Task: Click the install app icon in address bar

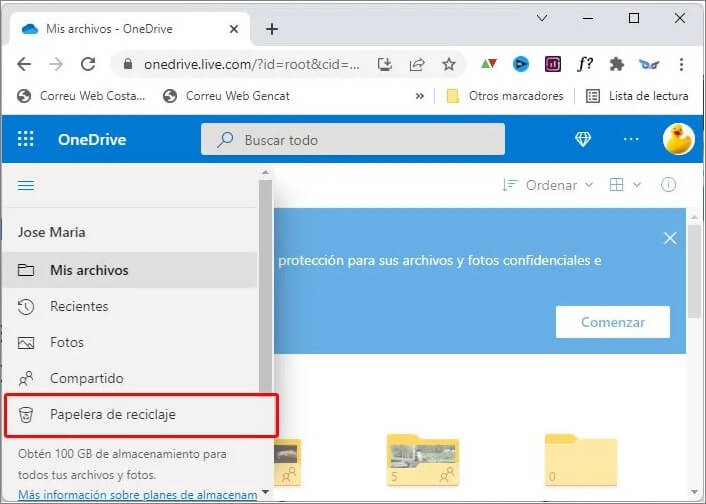Action: point(385,64)
